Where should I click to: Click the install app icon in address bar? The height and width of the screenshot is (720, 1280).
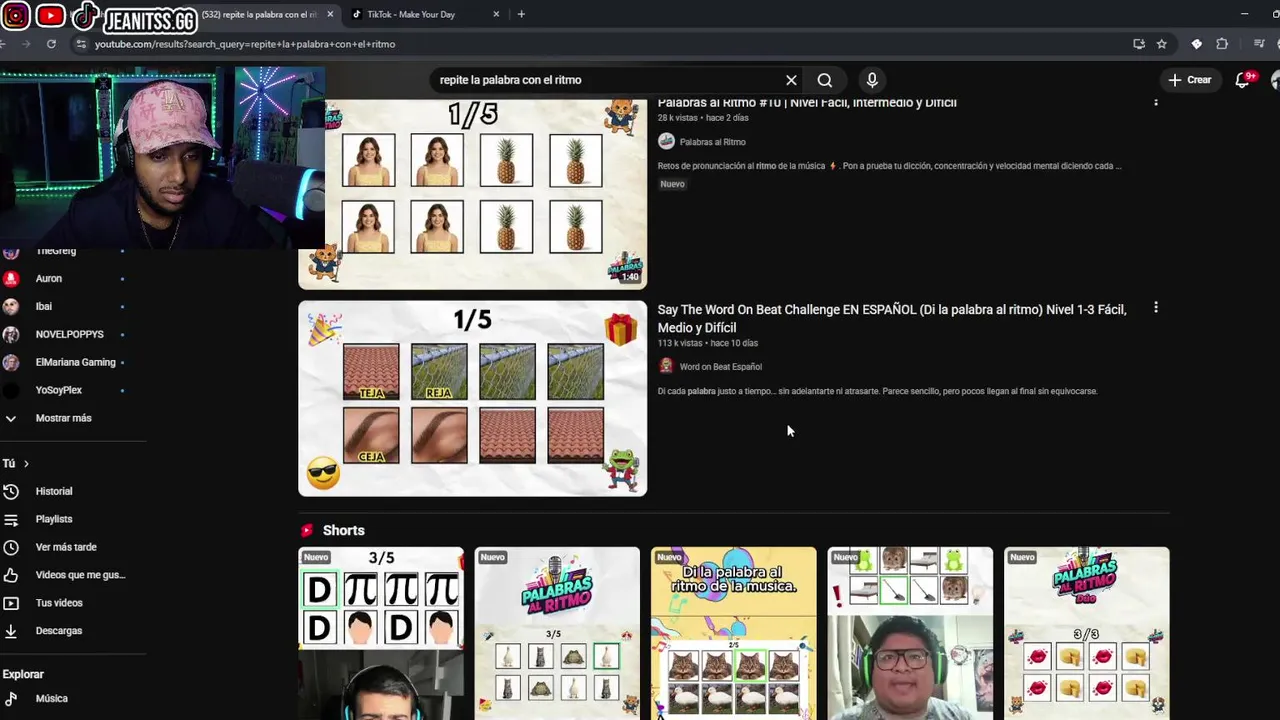1139,44
